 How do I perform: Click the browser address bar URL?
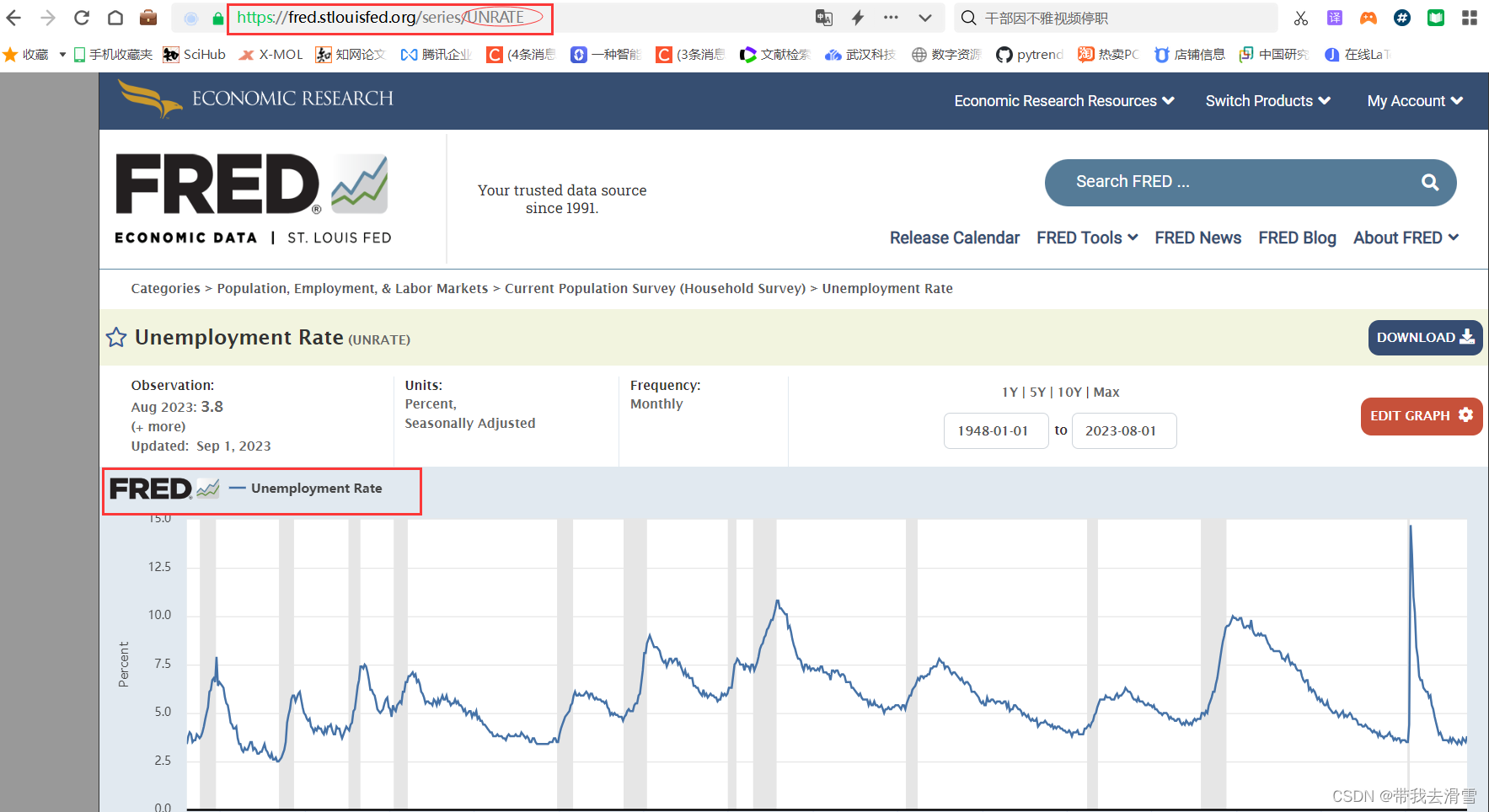tap(382, 18)
